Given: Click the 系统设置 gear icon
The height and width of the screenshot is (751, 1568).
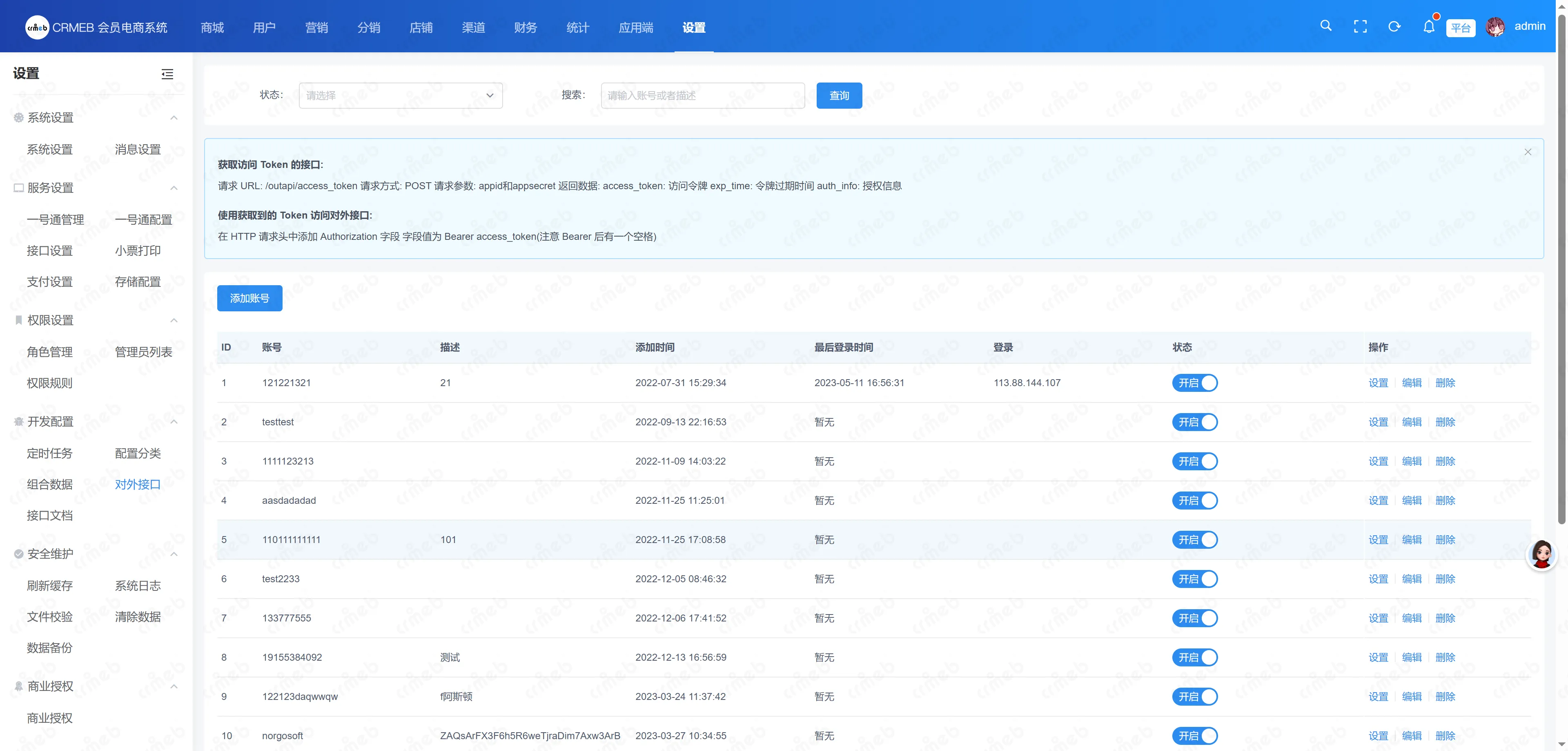Looking at the screenshot, I should pyautogui.click(x=19, y=118).
